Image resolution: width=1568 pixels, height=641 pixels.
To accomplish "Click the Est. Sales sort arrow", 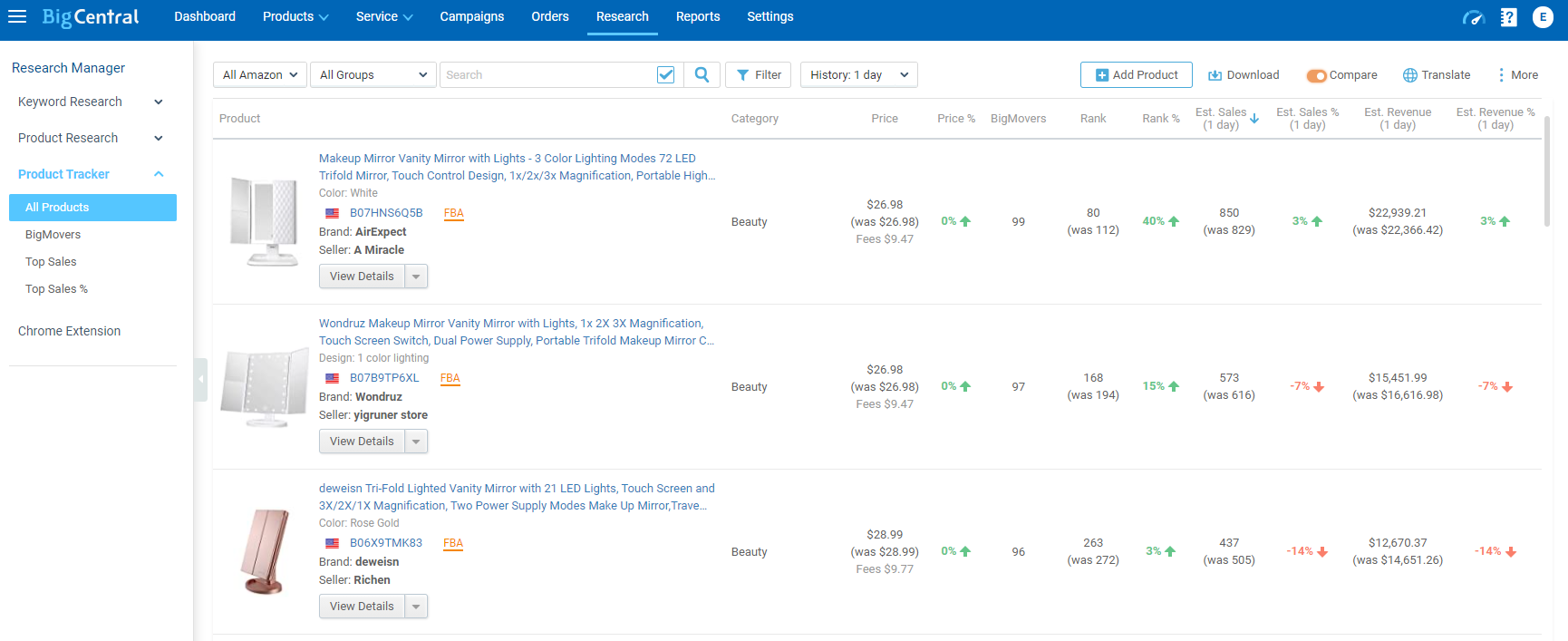I will [1254, 119].
